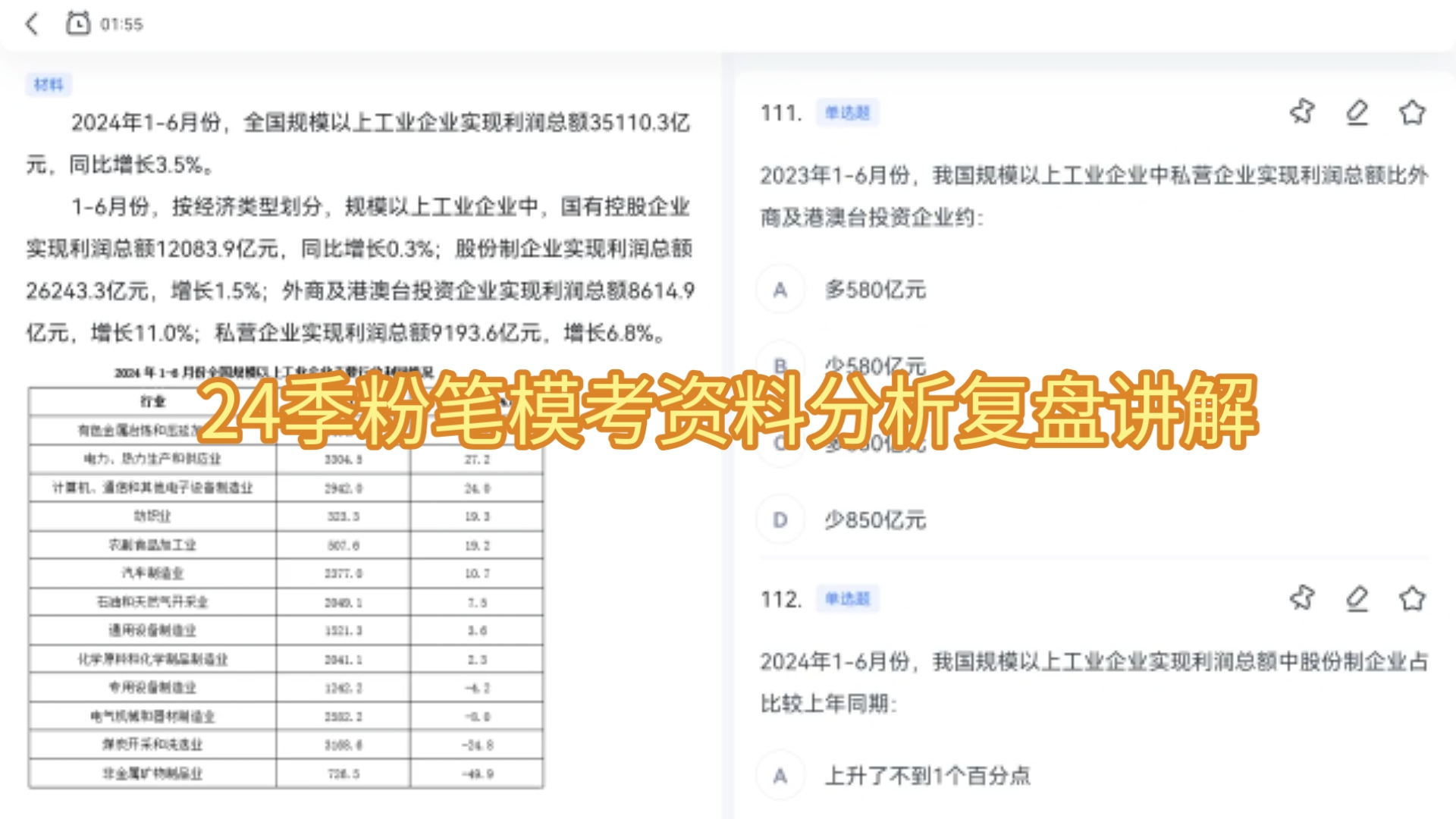Click table row 石油和天然气开采业
This screenshot has width=1456, height=819.
[x=286, y=602]
